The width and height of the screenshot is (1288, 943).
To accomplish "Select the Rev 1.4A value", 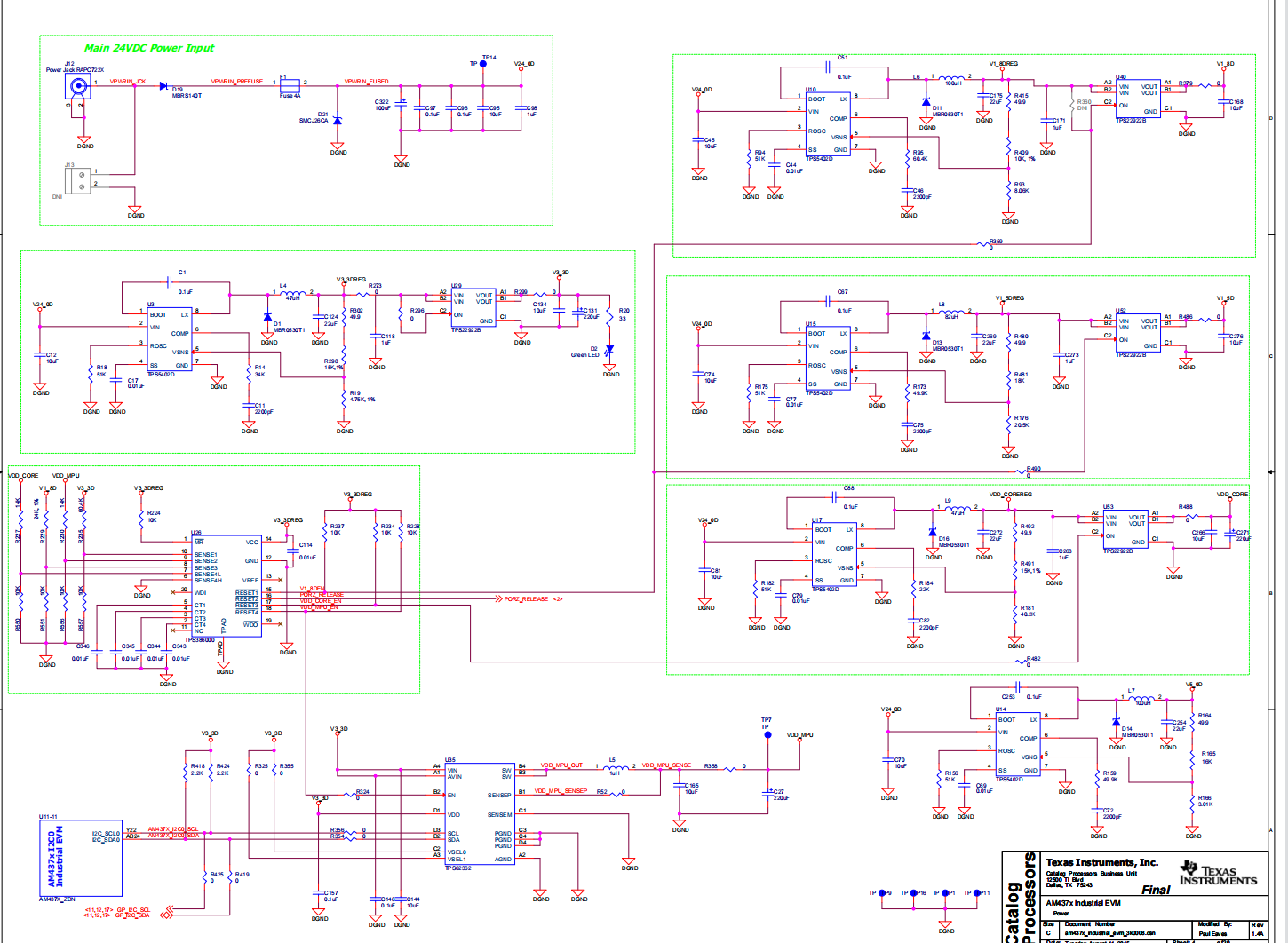I will [x=1258, y=933].
